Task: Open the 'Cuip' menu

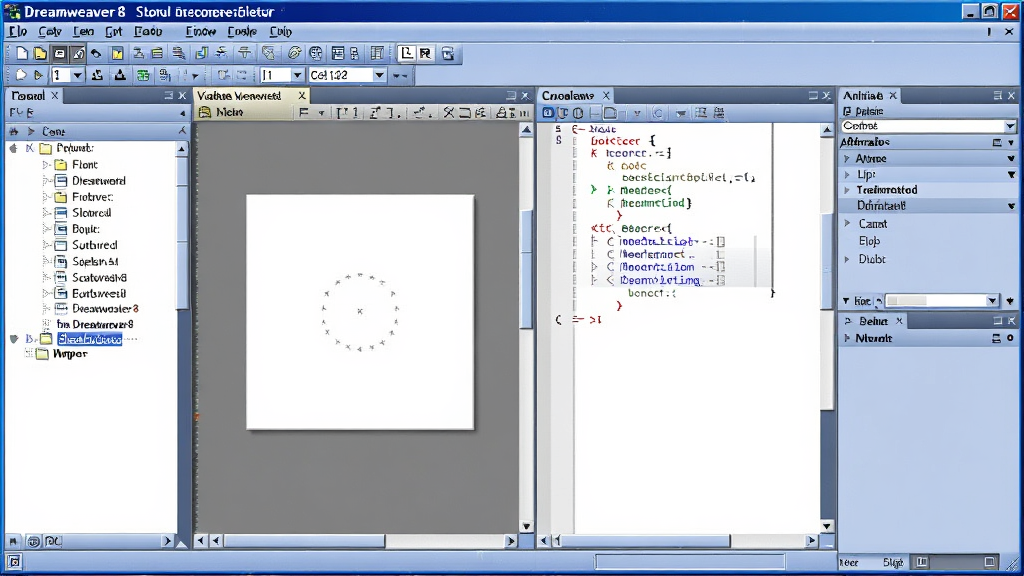Action: click(281, 31)
